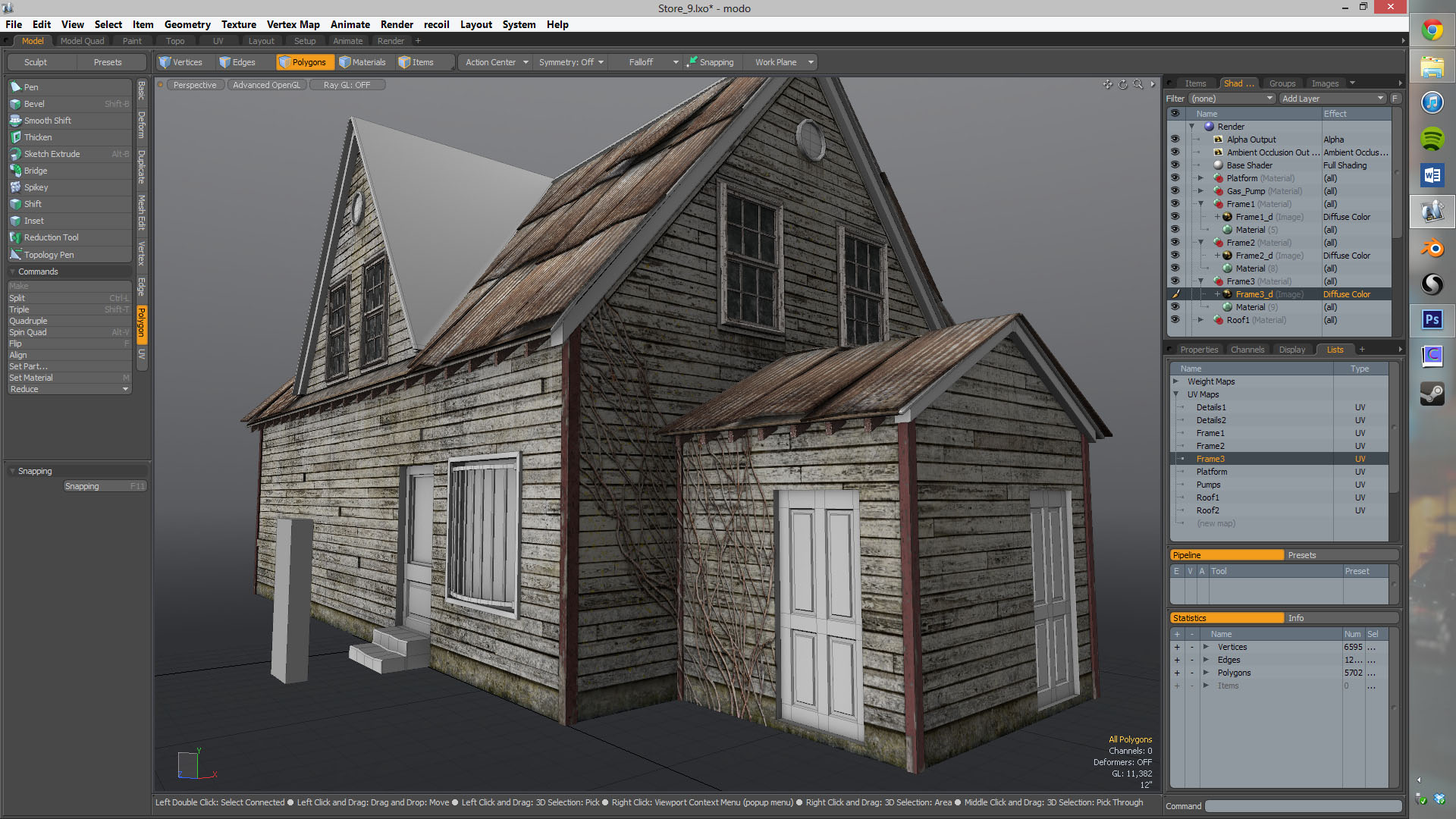
Task: Expand the Weight Maps list
Action: coord(1176,381)
